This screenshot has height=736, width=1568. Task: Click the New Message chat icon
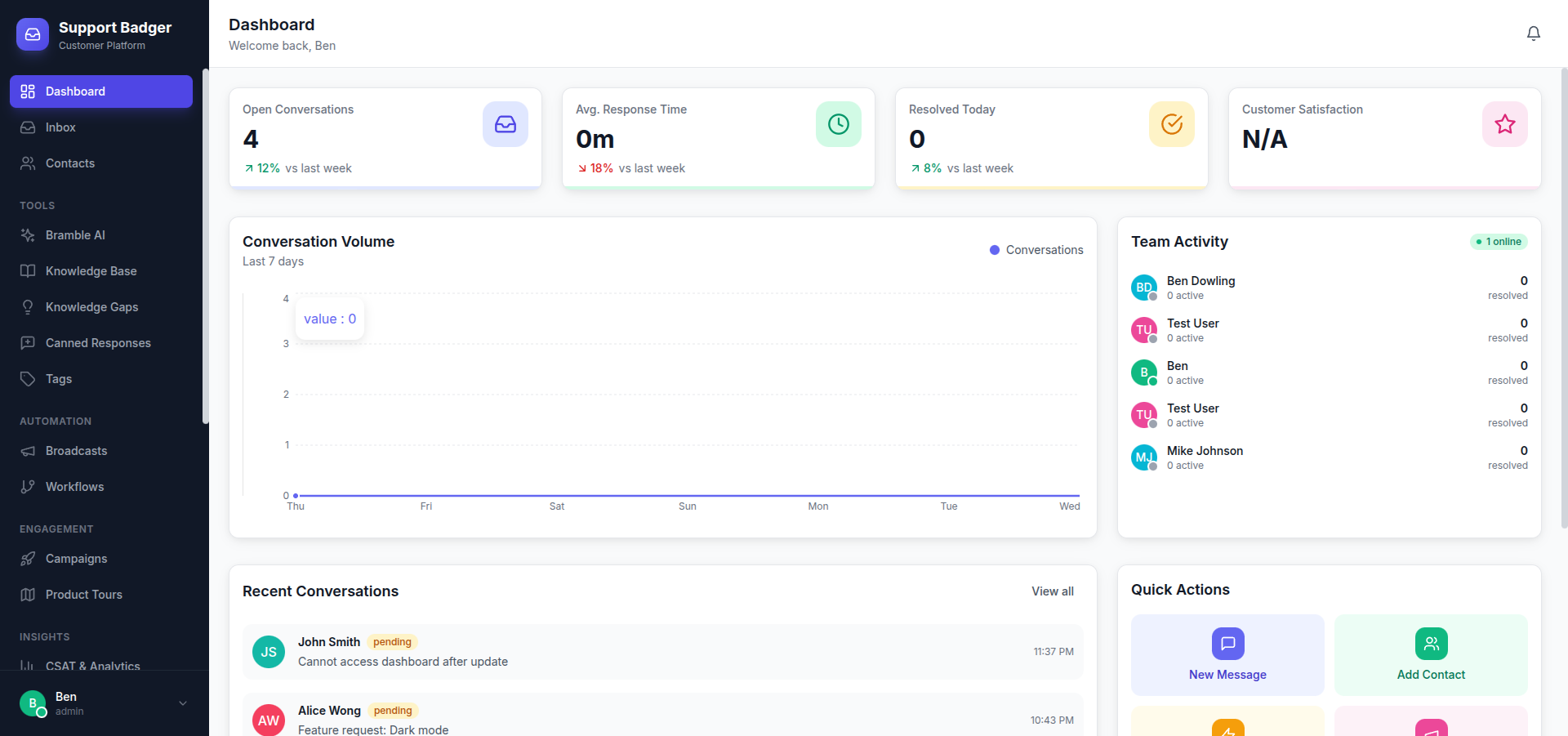(1227, 644)
